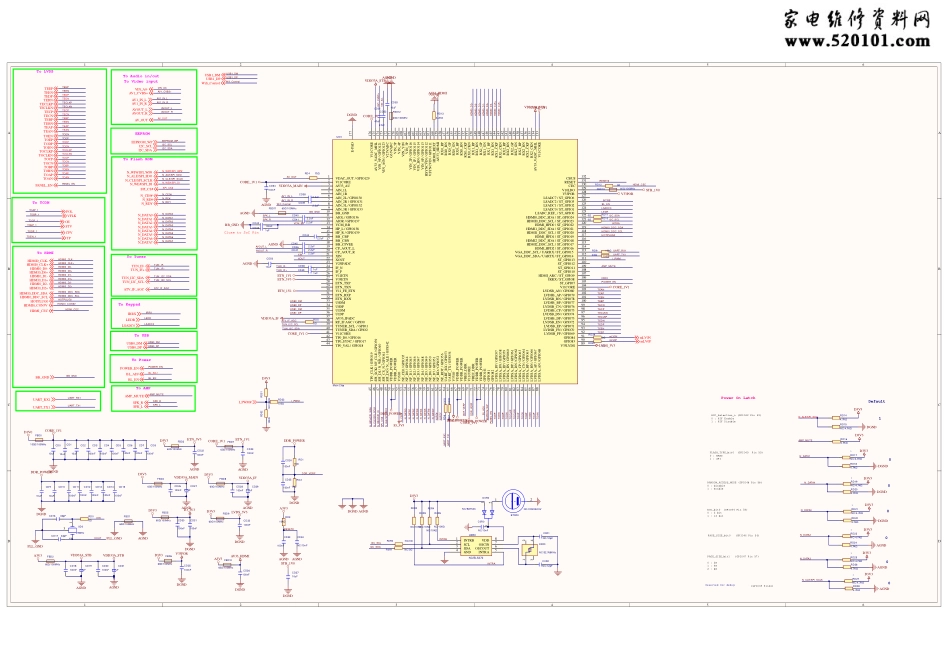Click the "To Keypad" signal block
This screenshot has height=672, width=950.
click(x=153, y=313)
